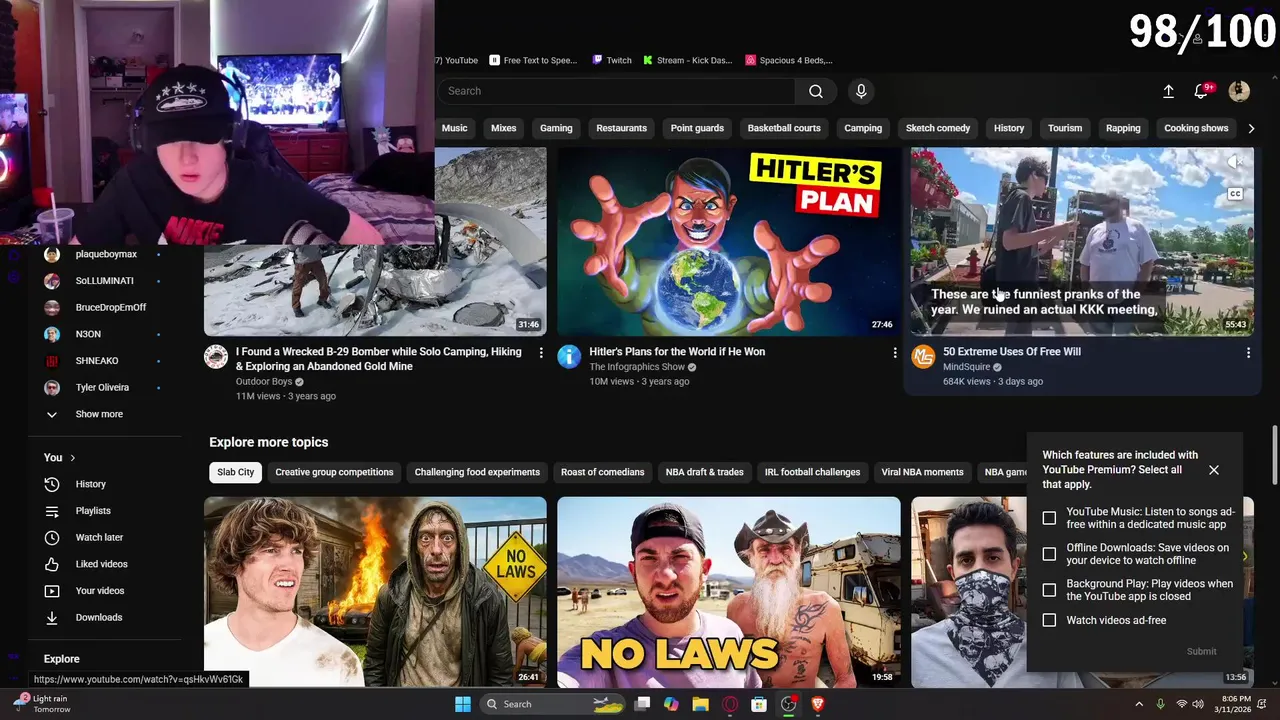
Task: Open video title Hitler's Plans for the World
Action: pos(677,352)
